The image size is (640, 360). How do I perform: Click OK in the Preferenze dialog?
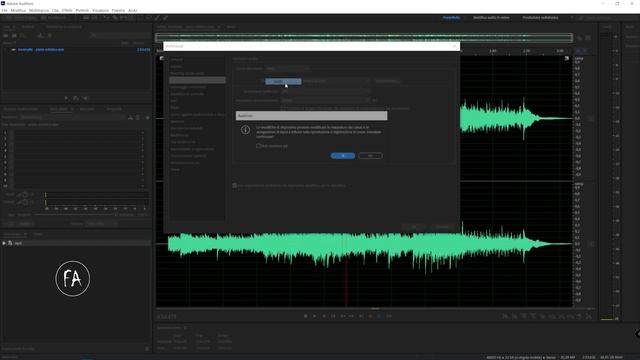pyautogui.click(x=413, y=227)
